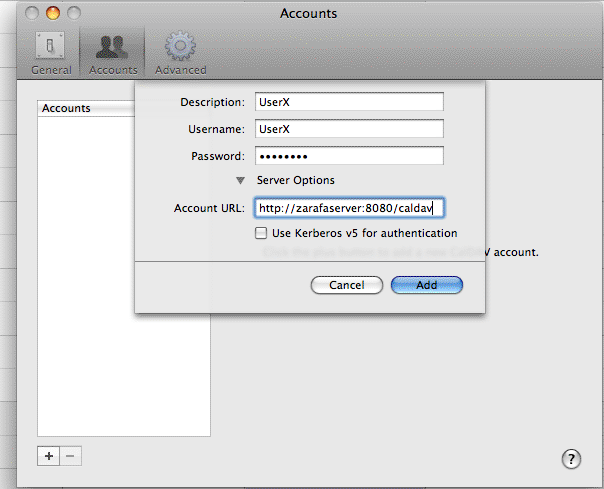Click the Add button to confirm account
Screen dimensions: 604x489
click(426, 285)
